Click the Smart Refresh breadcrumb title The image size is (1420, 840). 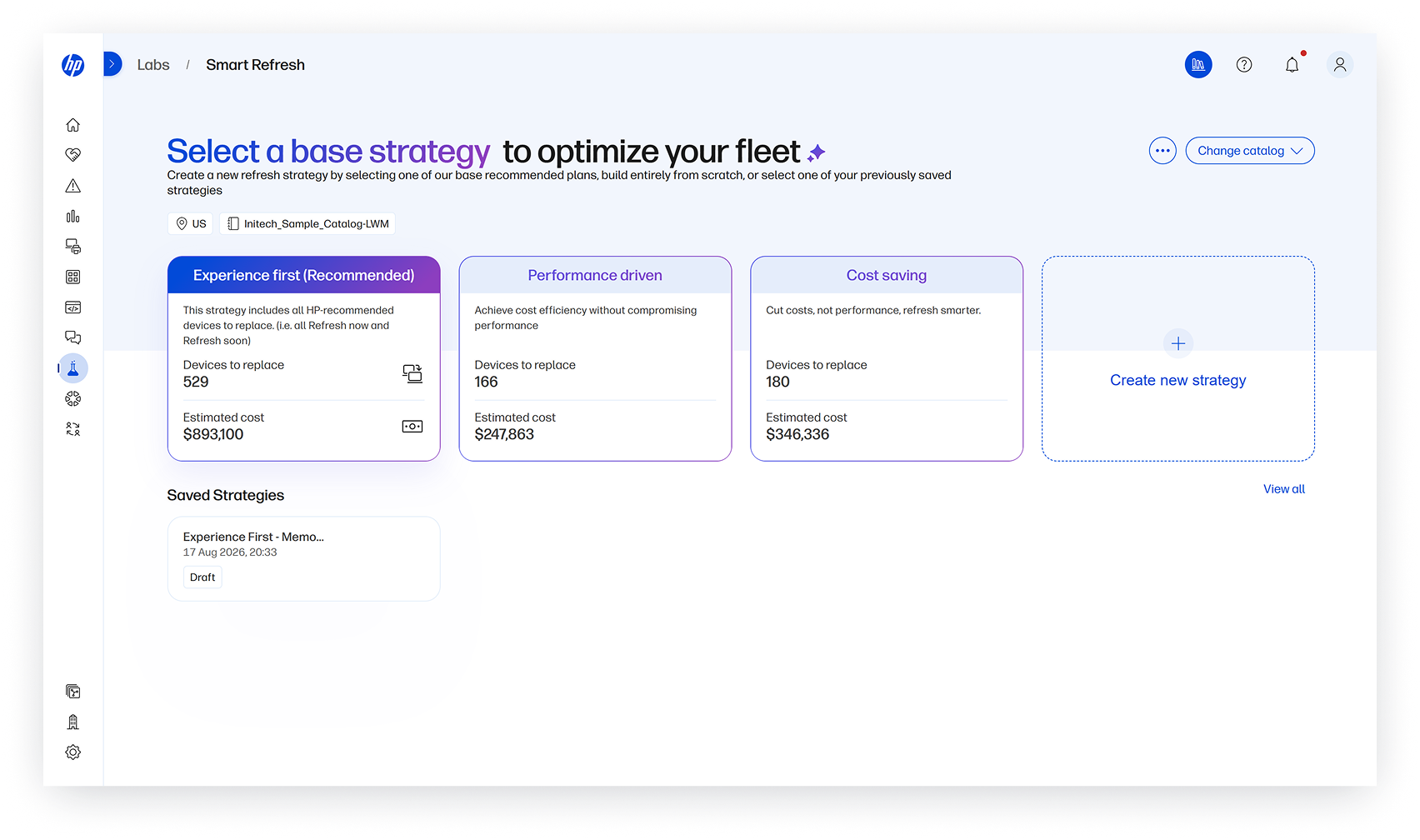click(255, 65)
